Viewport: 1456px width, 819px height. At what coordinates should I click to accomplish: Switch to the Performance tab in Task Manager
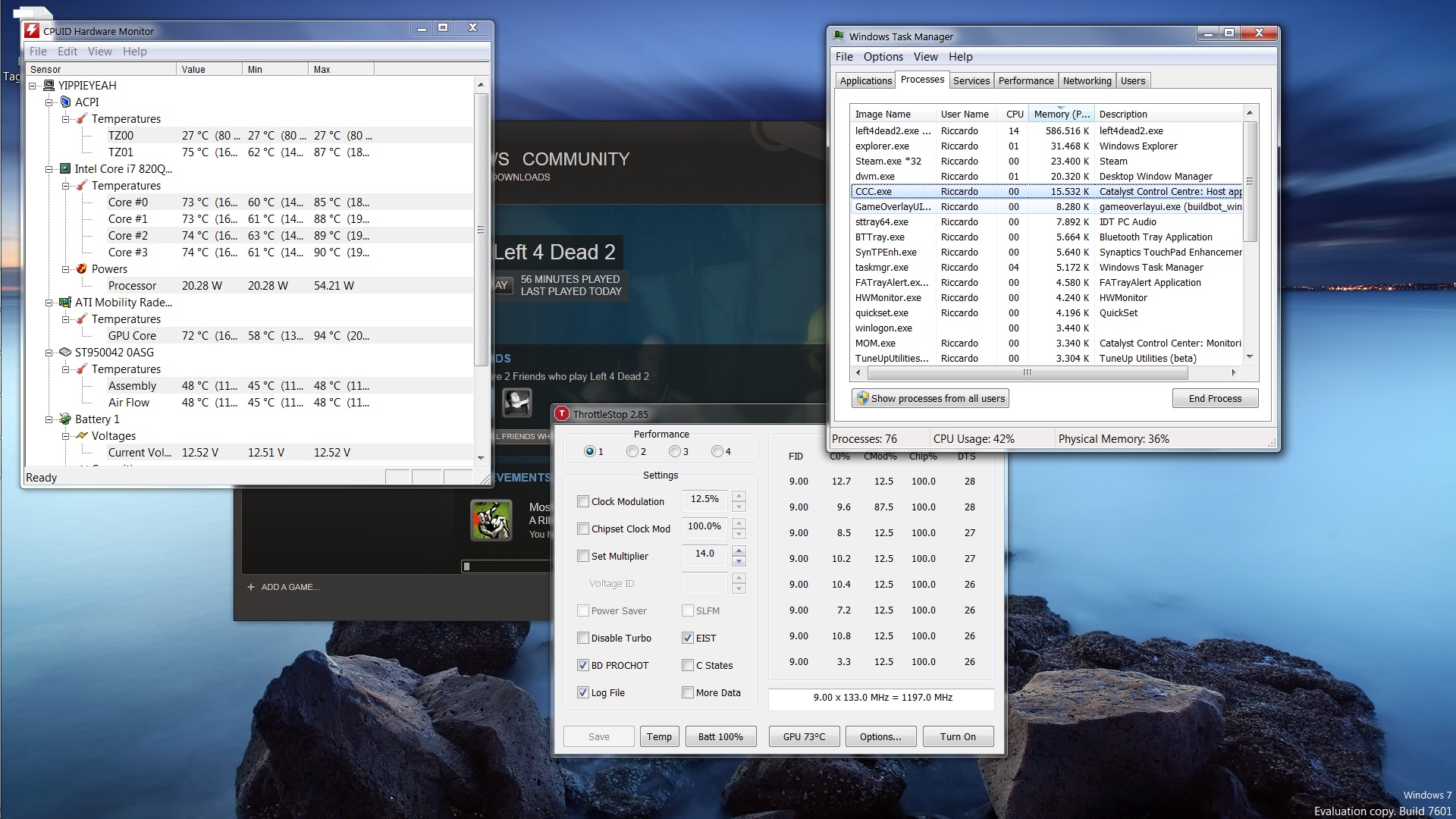[1026, 81]
